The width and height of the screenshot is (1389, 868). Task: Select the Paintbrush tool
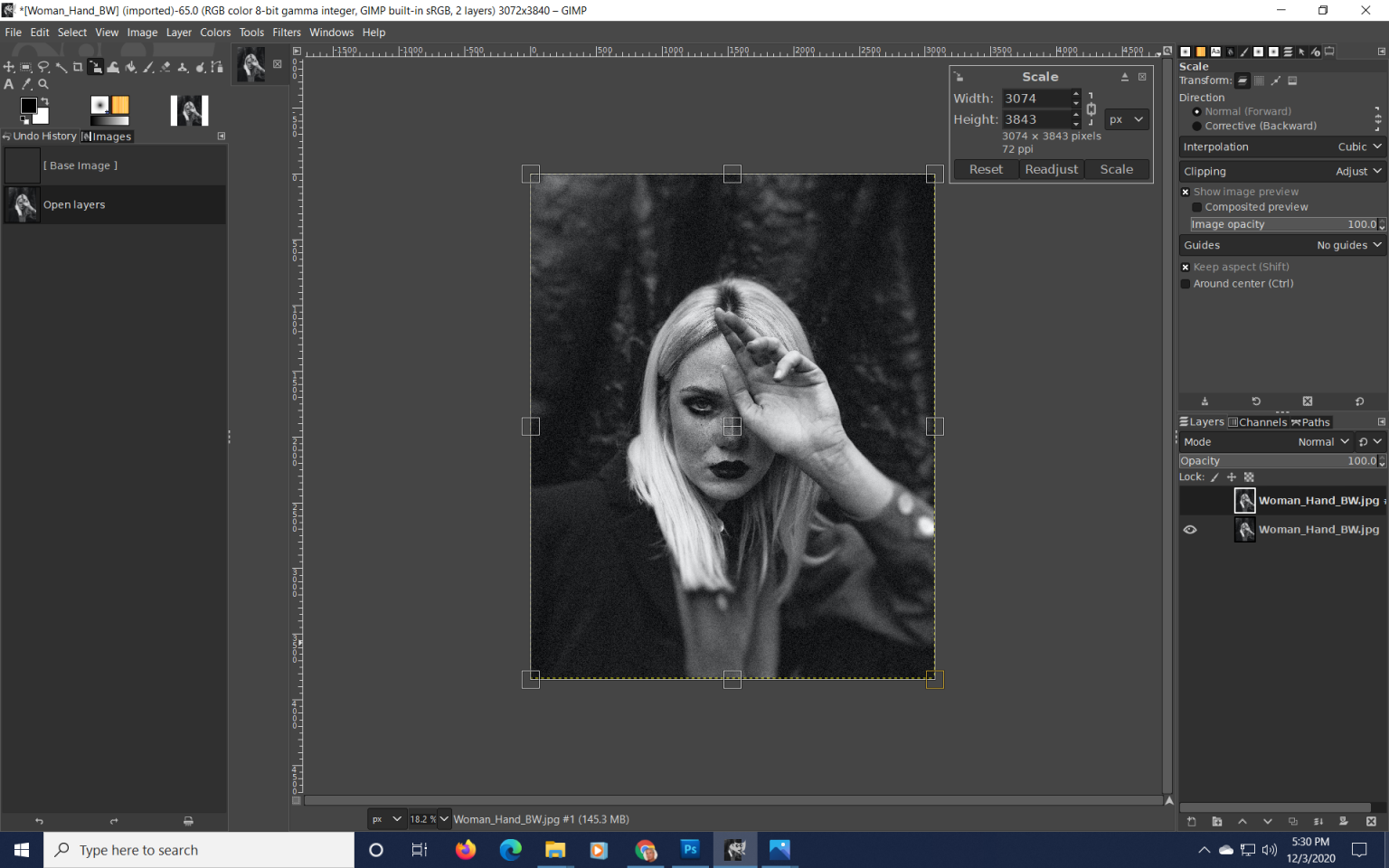[147, 67]
